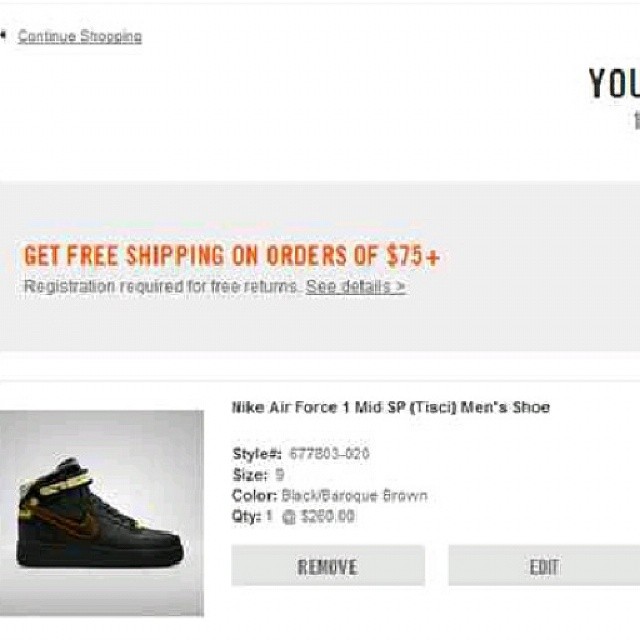The height and width of the screenshot is (640, 640).
Task: Open the See details link
Action: pyautogui.click(x=355, y=287)
